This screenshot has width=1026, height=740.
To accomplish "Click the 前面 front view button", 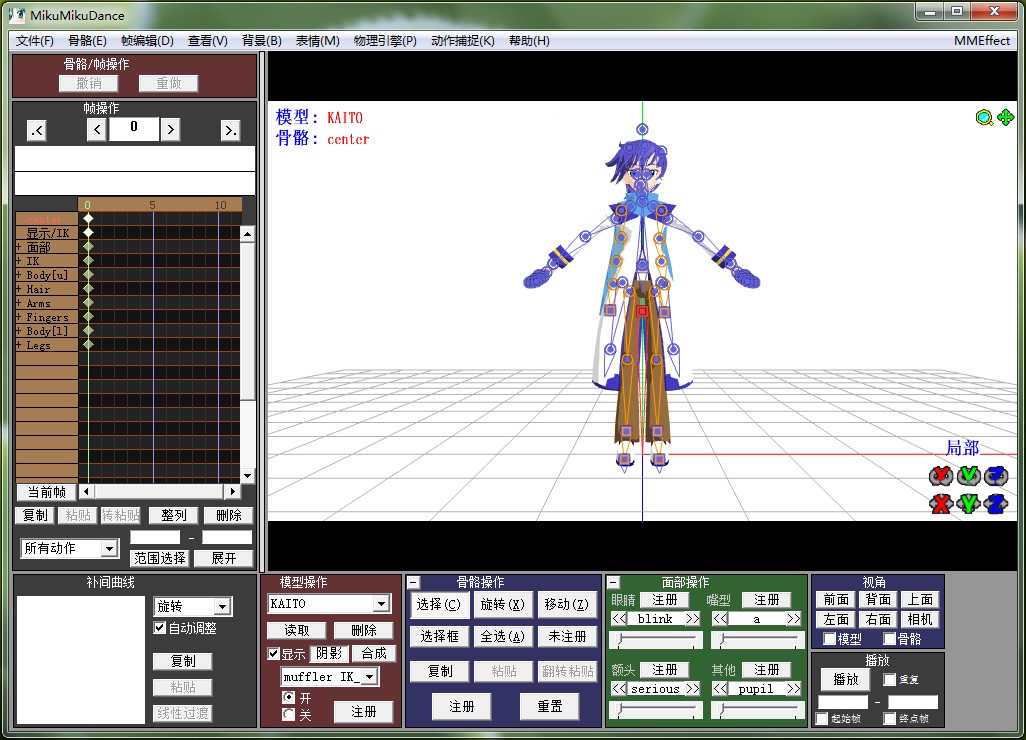I will (x=836, y=599).
